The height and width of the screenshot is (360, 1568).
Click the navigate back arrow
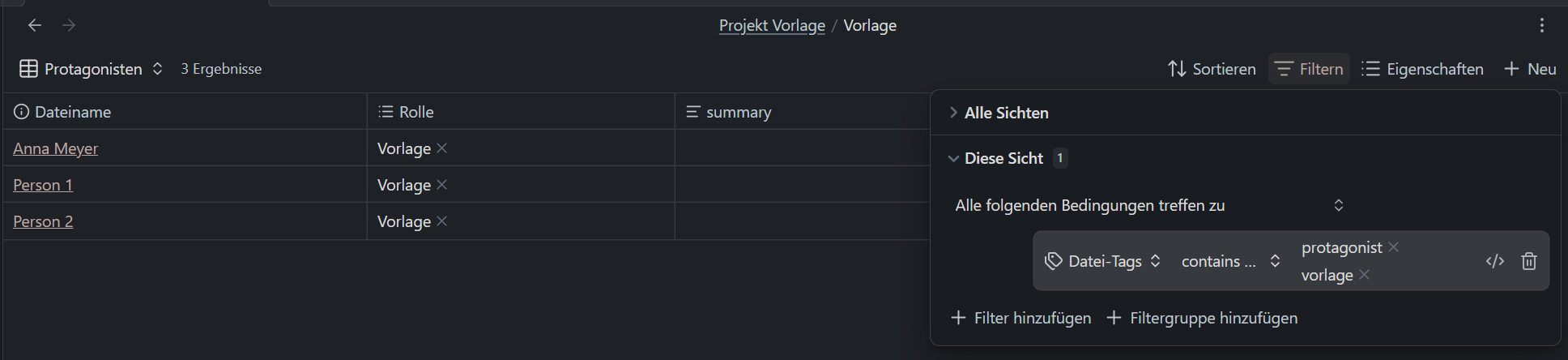coord(35,26)
